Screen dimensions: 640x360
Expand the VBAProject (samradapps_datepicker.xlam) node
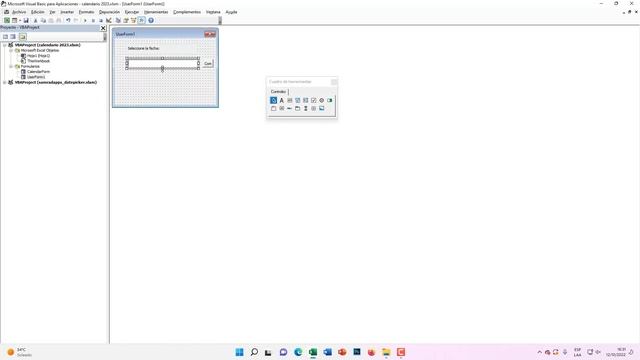[x=4, y=82]
